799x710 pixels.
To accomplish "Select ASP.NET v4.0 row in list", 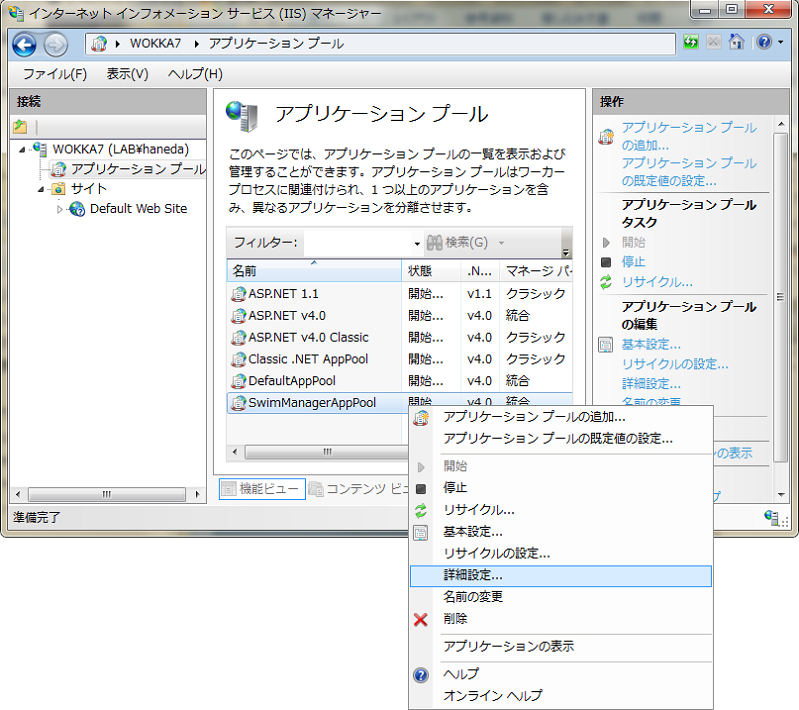I will [400, 316].
